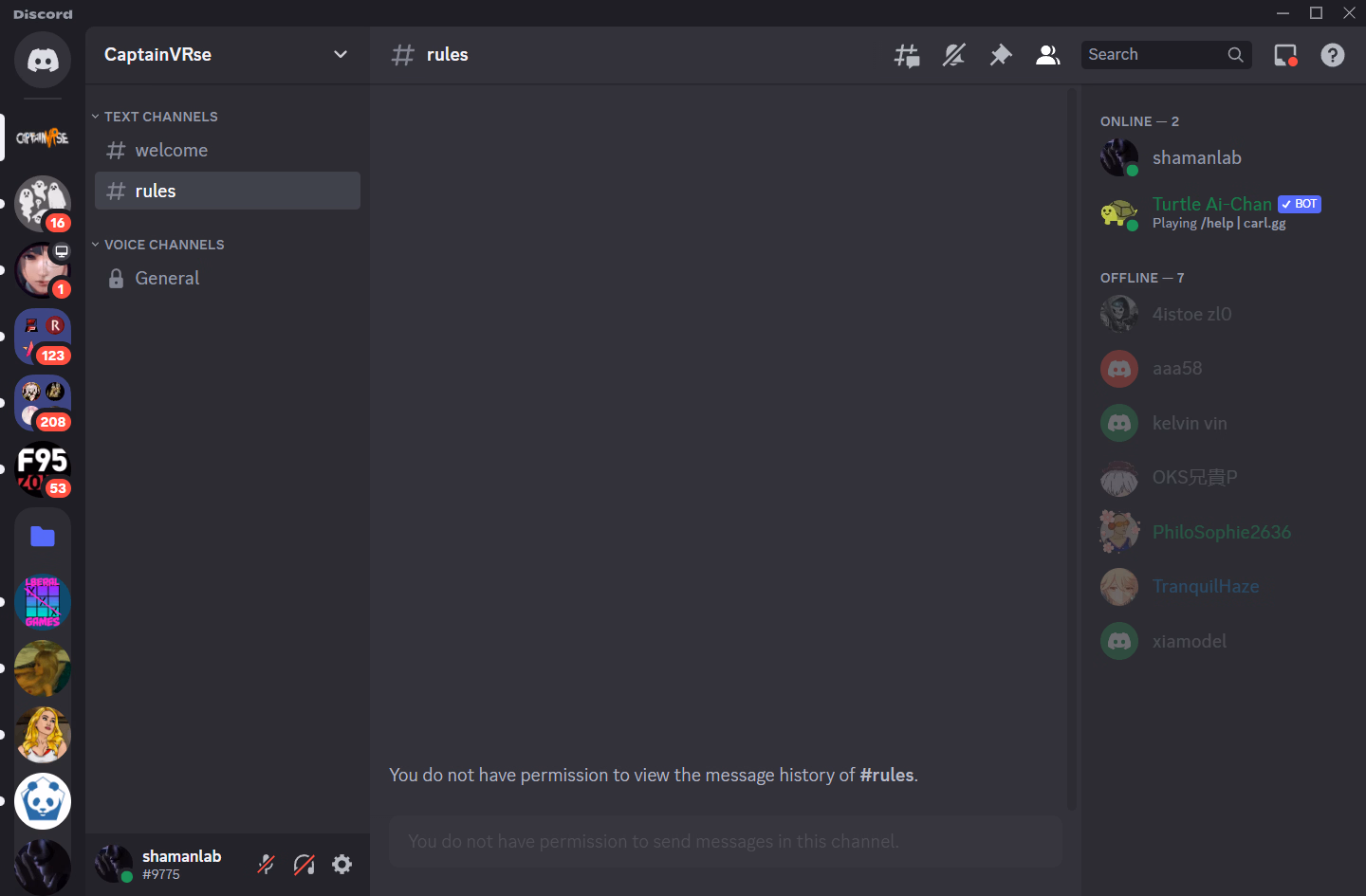Click shamanlab user avatar in bottom panel

tap(114, 863)
